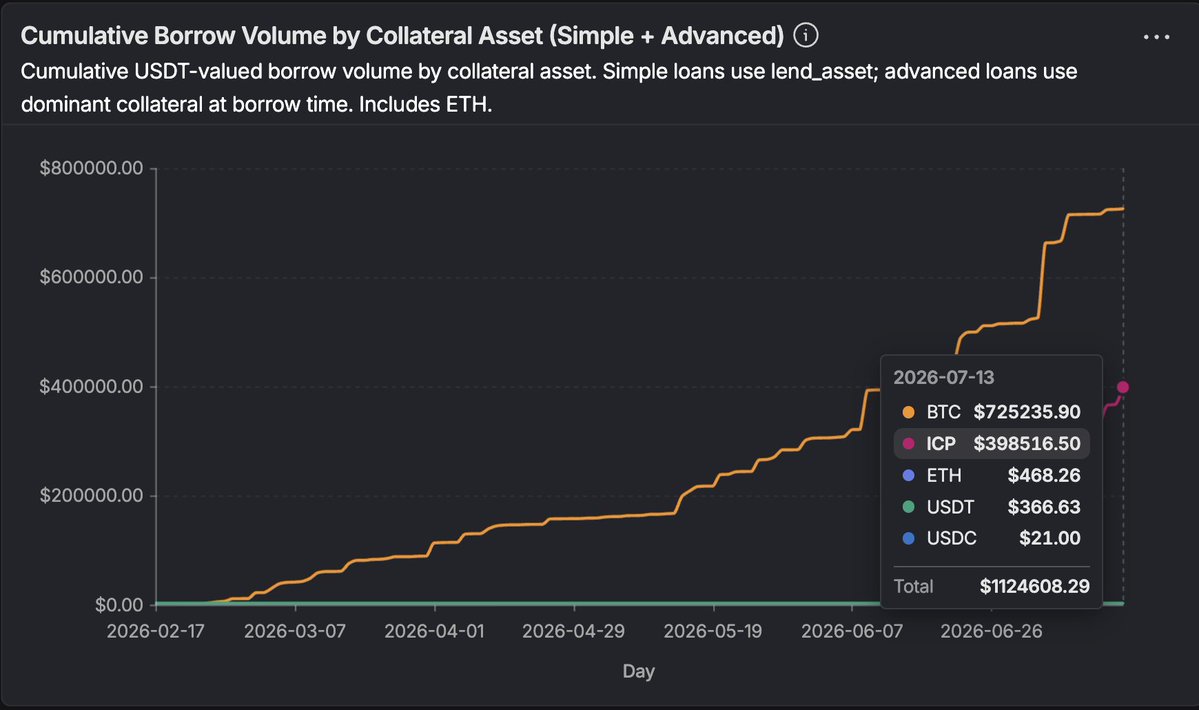
Task: Click the Day axis title
Action: (638, 671)
